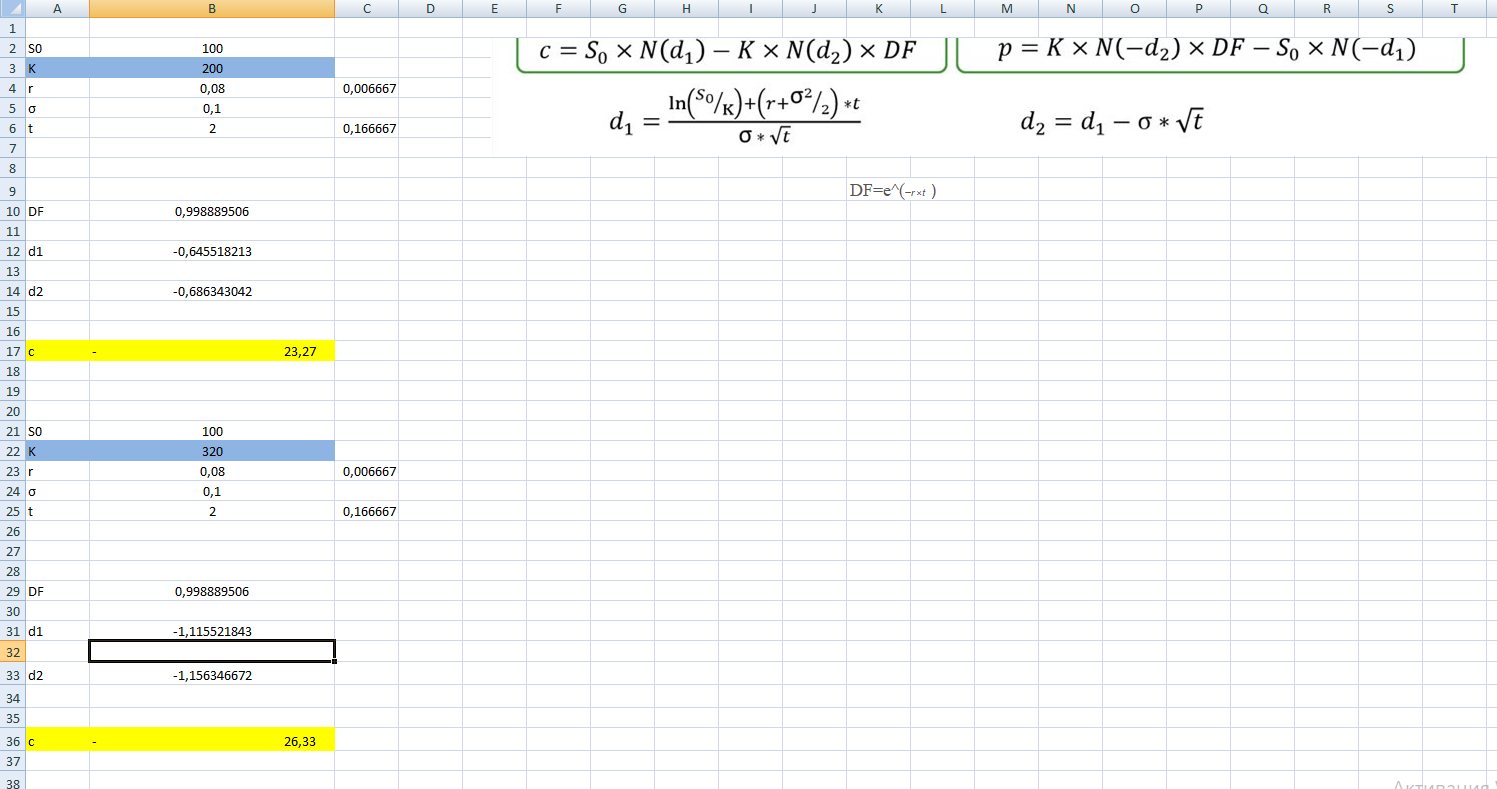The image size is (1497, 789).
Task: Click the 0,166667 cell in row 25
Action: pyautogui.click(x=367, y=511)
